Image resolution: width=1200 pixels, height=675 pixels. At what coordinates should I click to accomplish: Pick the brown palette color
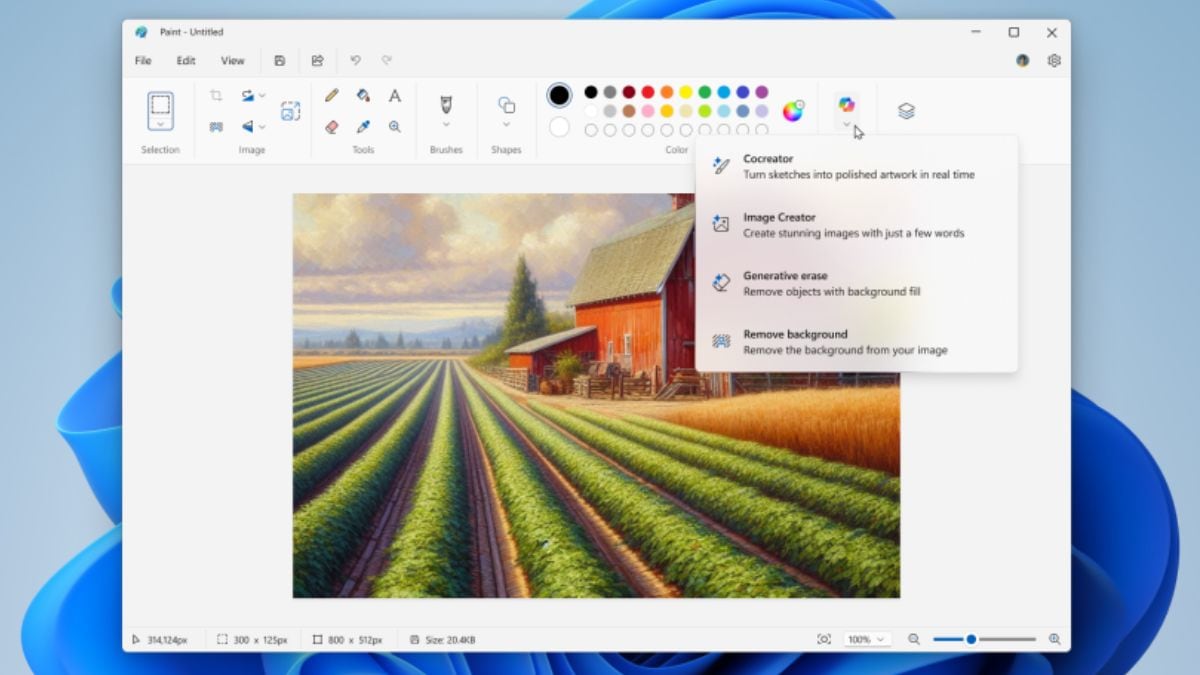tap(629, 111)
